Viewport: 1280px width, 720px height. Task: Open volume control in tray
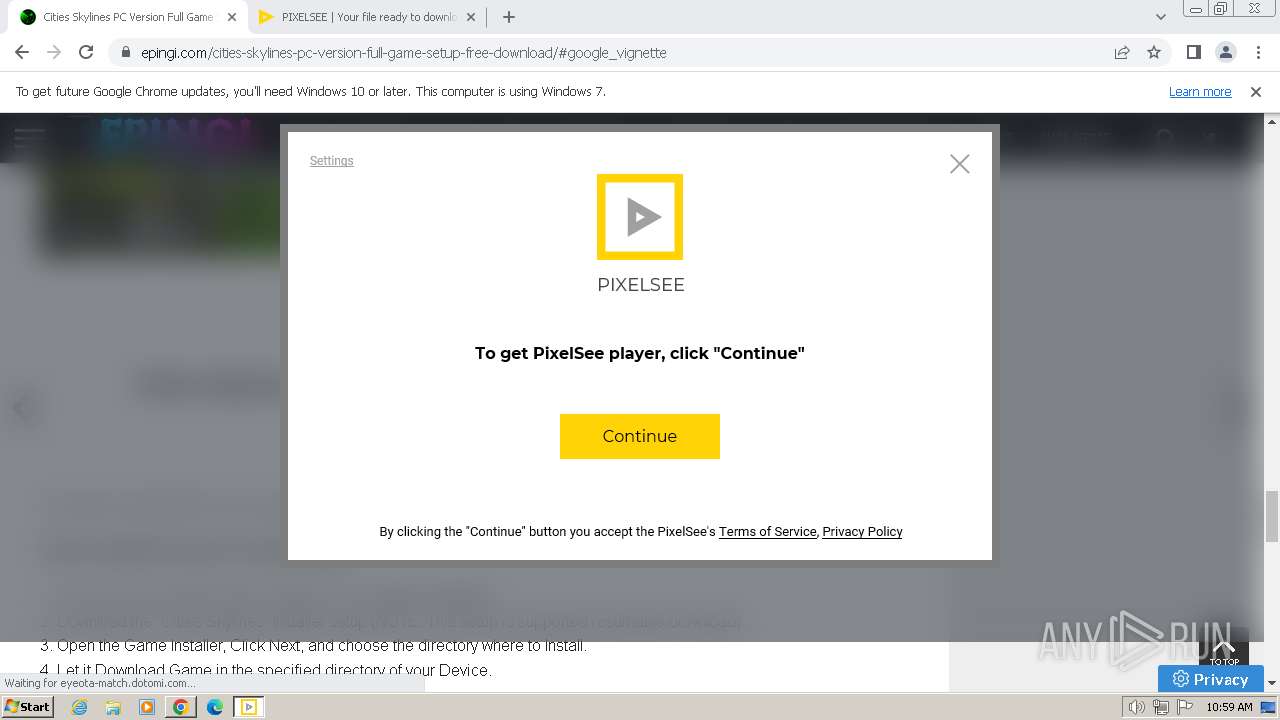1137,707
